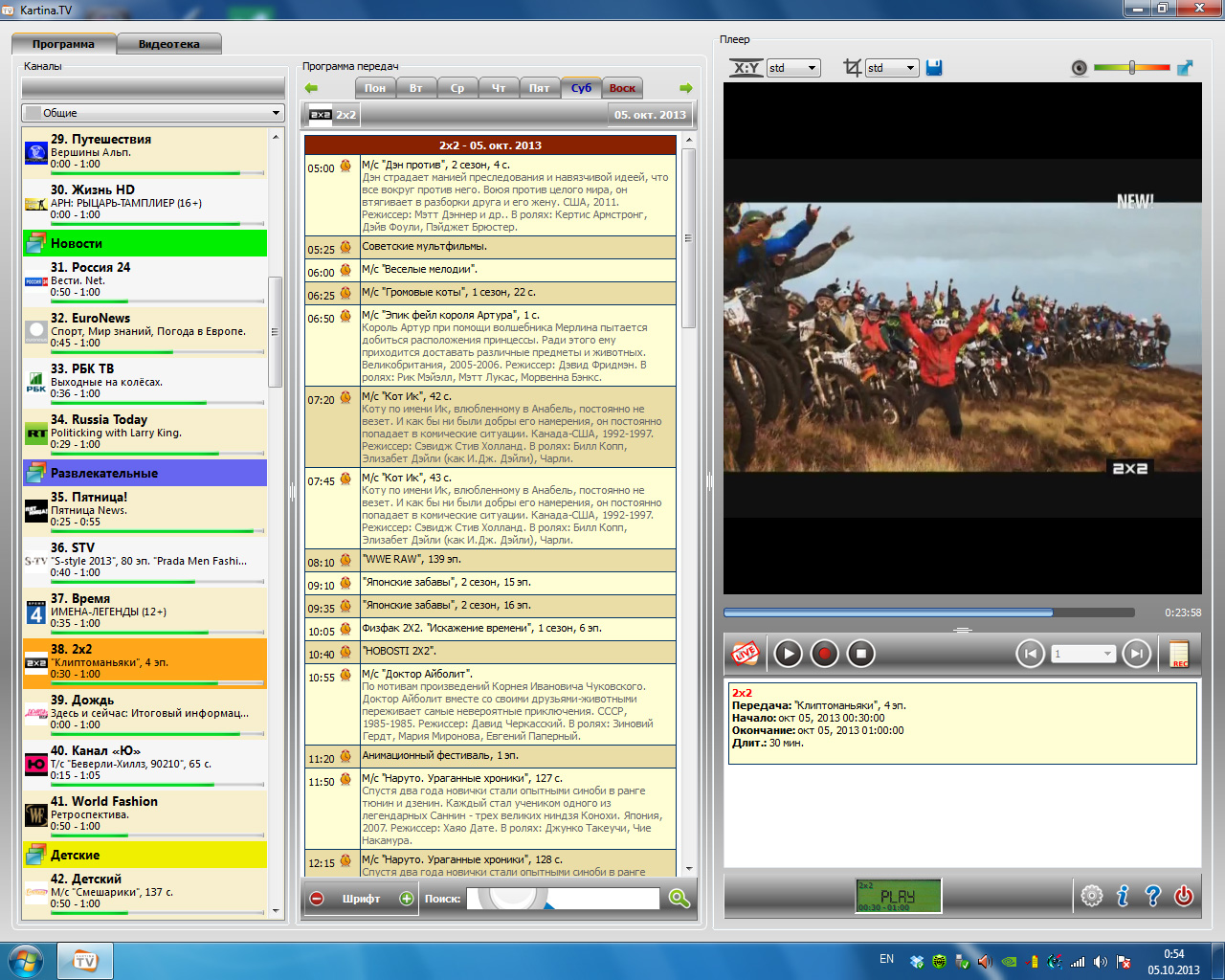The height and width of the screenshot is (980, 1225).
Task: Click the red power exit icon
Action: click(x=1184, y=896)
